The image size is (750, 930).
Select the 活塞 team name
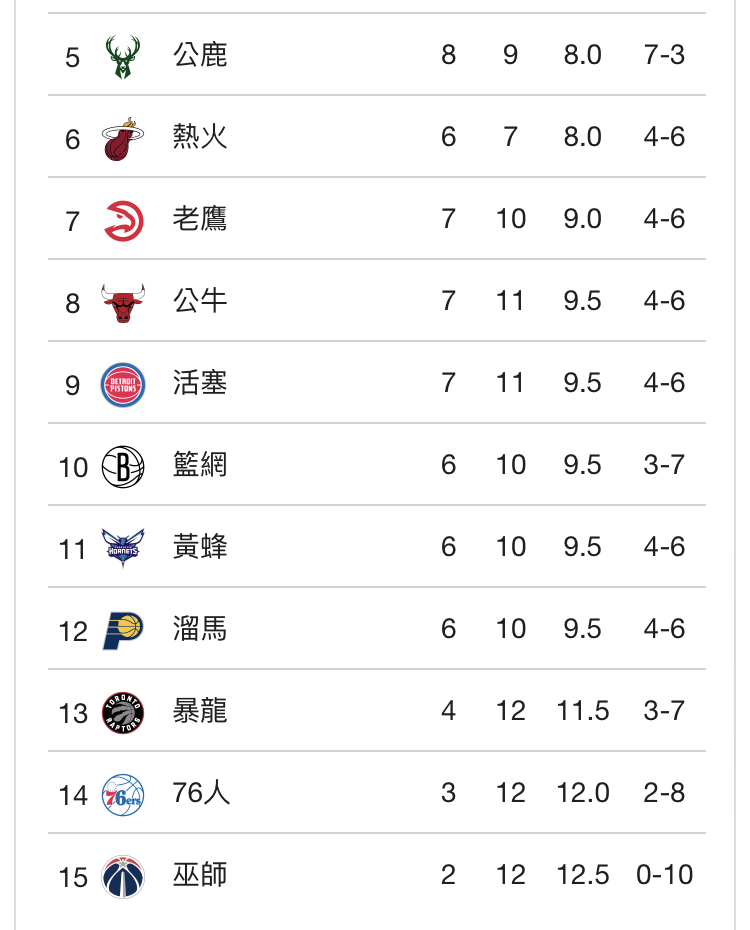[200, 383]
